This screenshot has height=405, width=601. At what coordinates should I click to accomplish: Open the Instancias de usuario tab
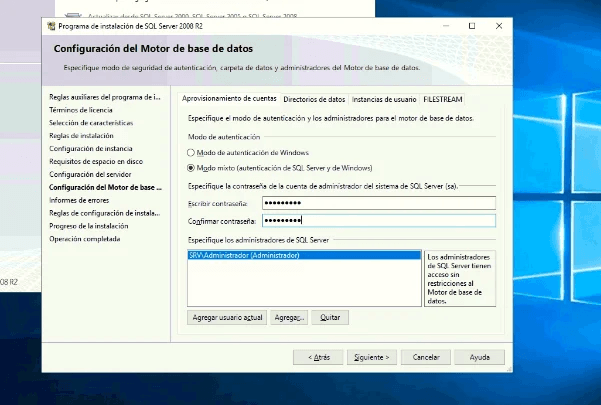coord(384,100)
